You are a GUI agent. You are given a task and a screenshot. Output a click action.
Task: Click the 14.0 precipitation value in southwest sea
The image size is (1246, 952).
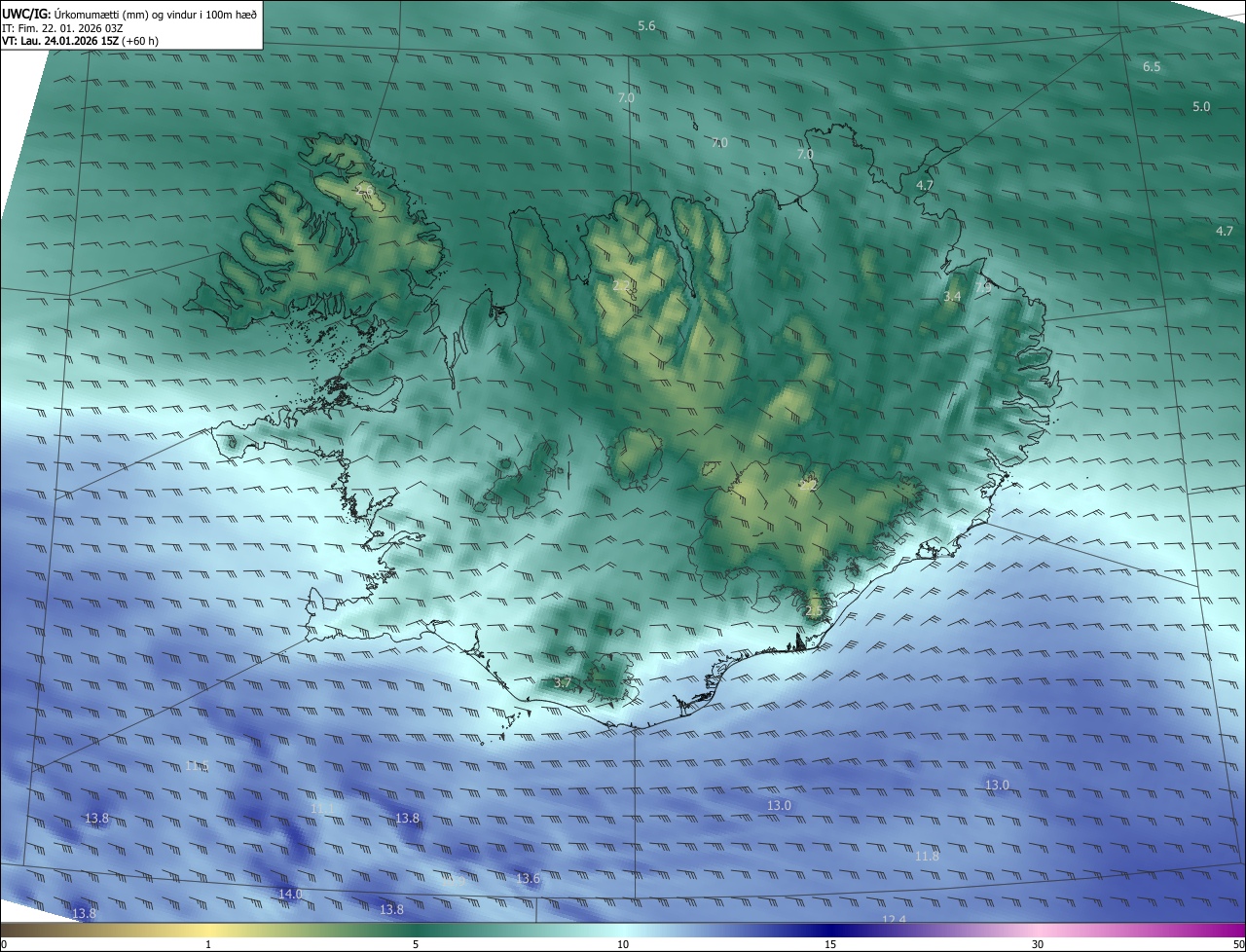point(290,895)
